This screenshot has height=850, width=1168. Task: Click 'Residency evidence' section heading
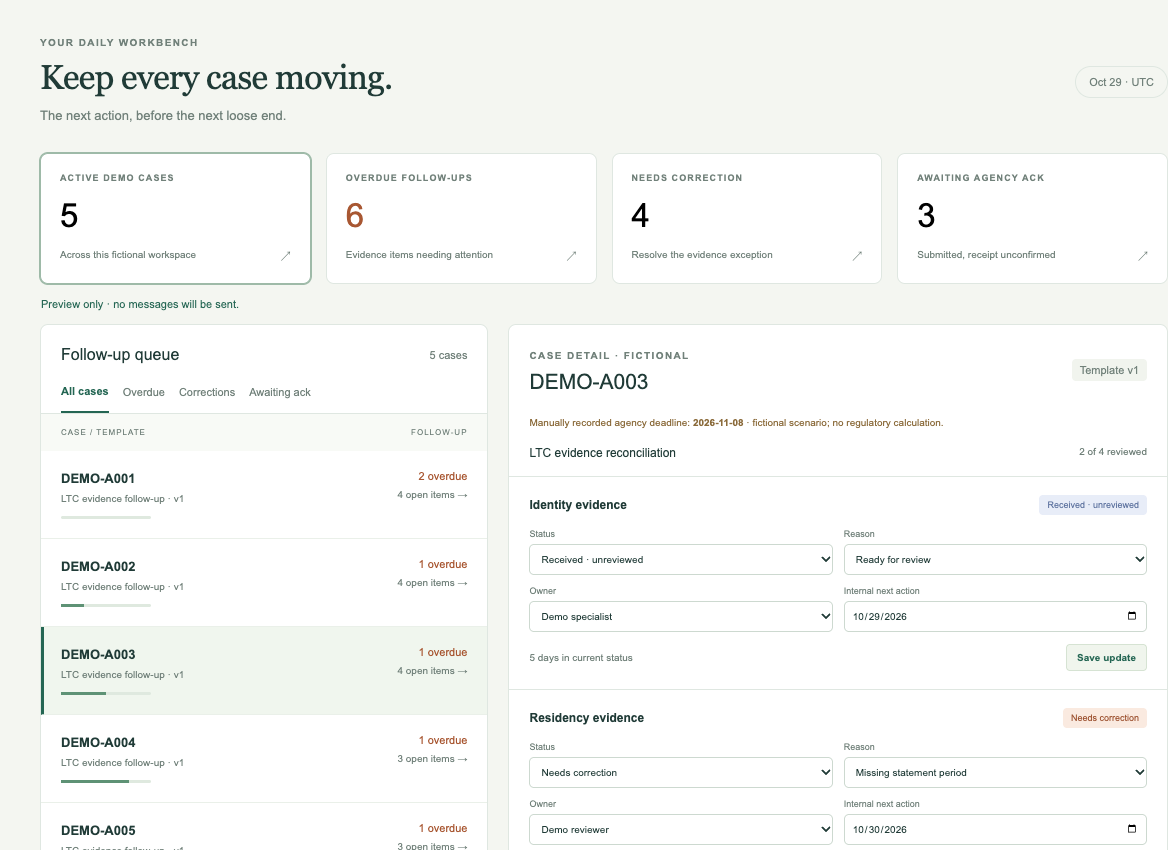pos(587,718)
